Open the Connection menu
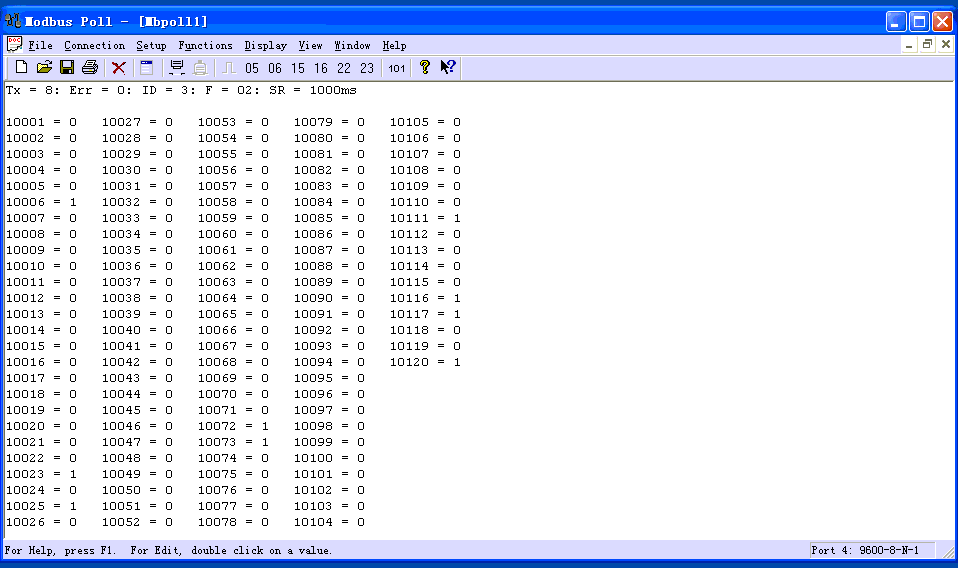 tap(94, 45)
